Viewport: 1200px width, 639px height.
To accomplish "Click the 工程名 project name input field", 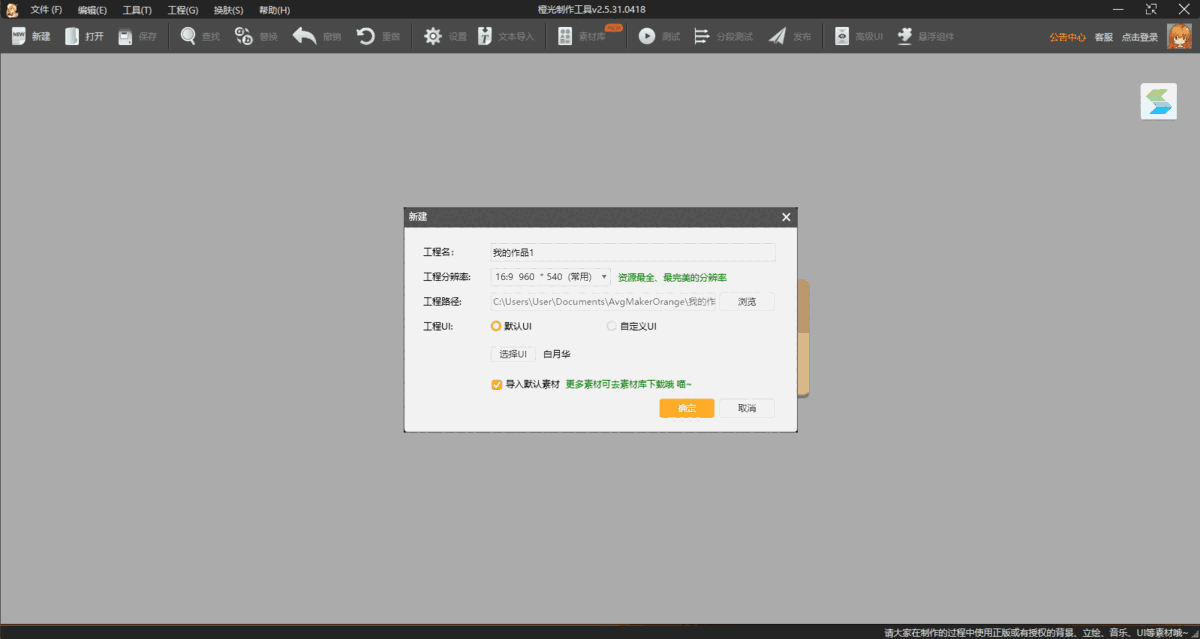I will coord(632,251).
